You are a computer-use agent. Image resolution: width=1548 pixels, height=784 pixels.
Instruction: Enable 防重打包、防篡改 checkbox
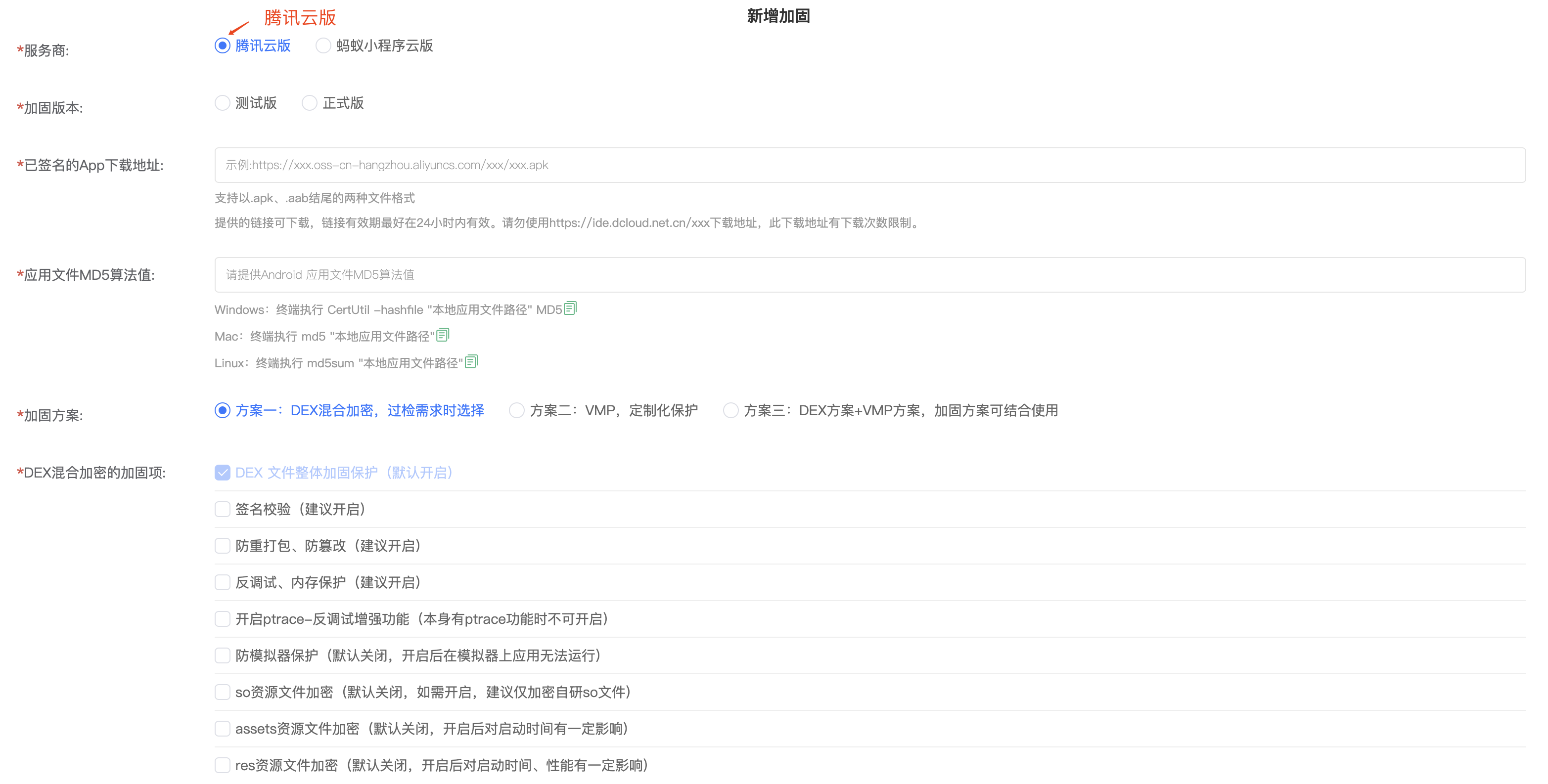(223, 546)
